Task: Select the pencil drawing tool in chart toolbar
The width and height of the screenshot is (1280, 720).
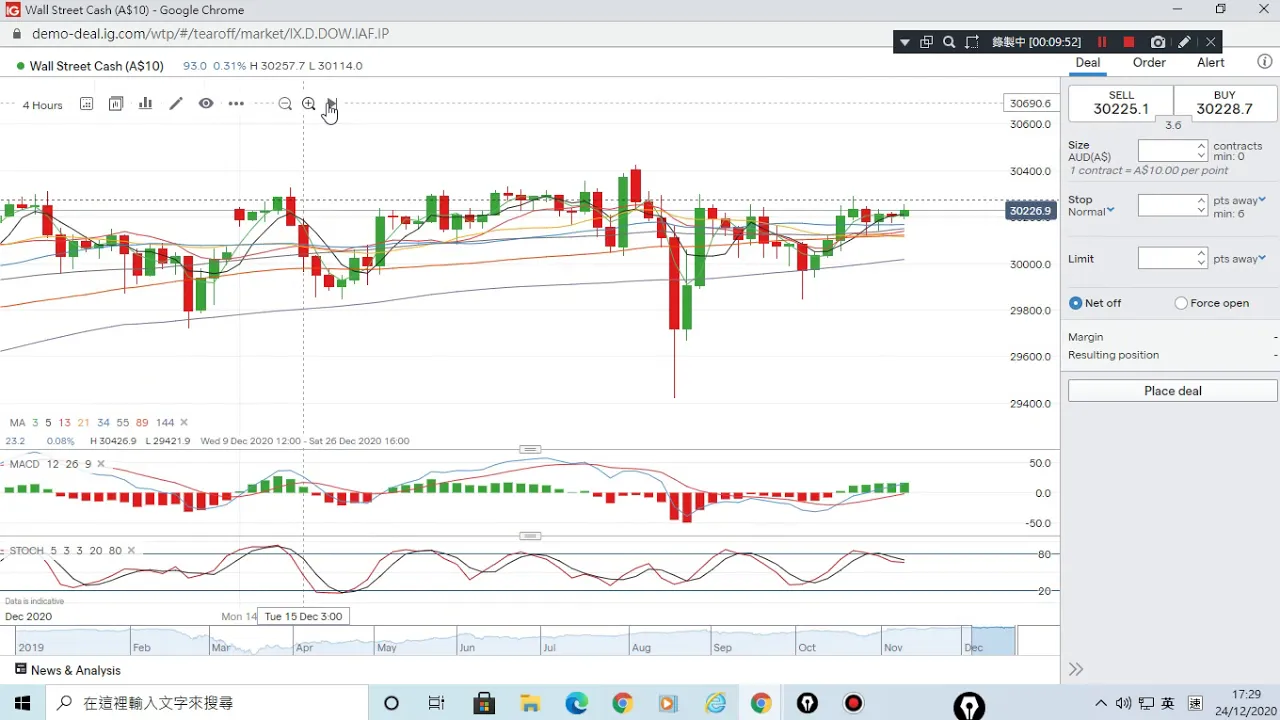Action: pyautogui.click(x=176, y=104)
